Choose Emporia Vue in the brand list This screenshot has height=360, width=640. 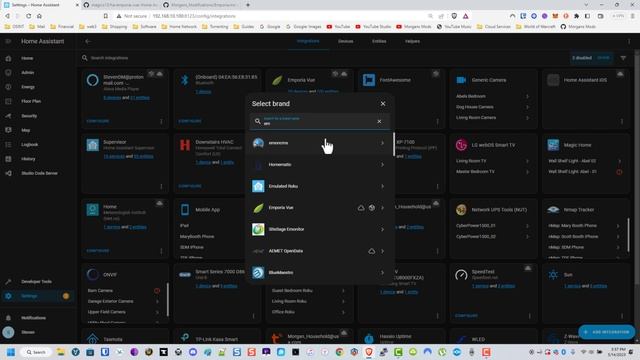tap(319, 208)
